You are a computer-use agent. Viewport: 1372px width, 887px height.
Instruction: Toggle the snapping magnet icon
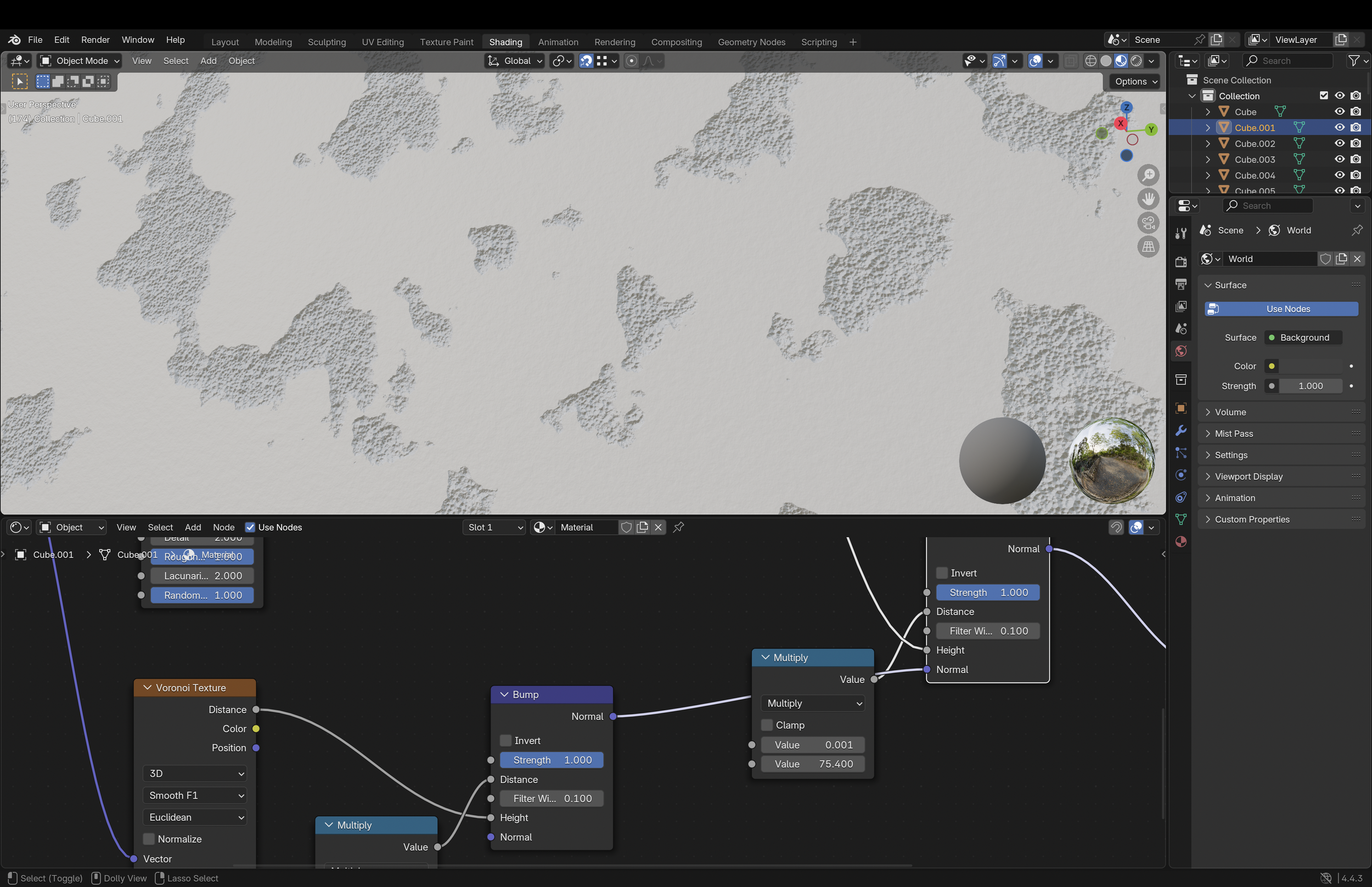point(586,61)
